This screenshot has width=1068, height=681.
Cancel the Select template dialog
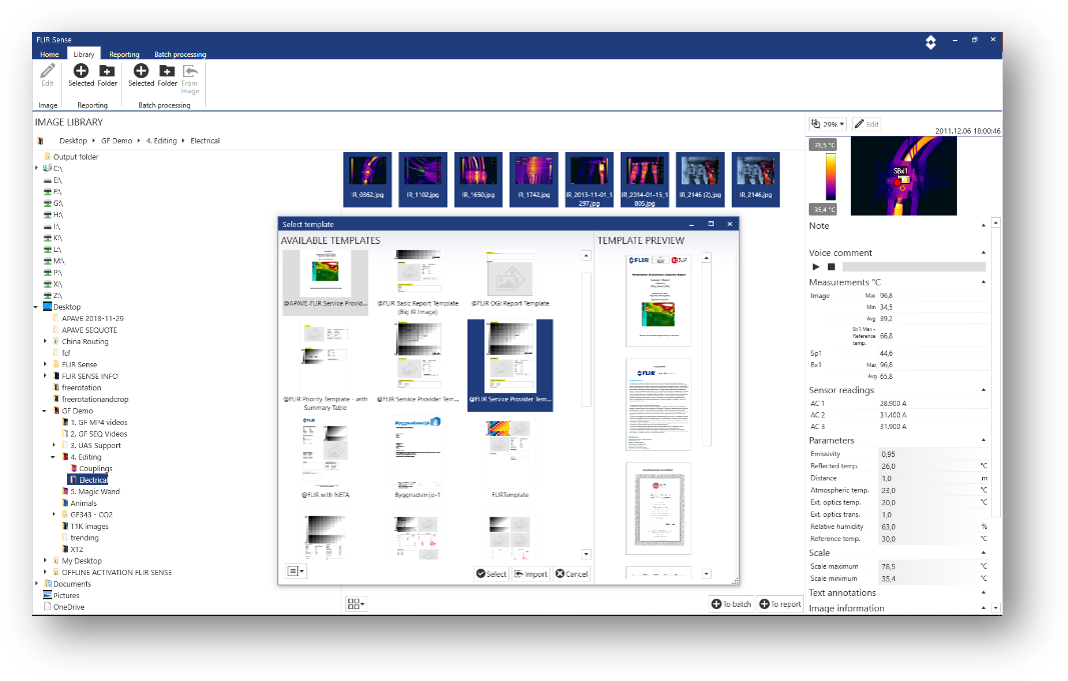571,573
